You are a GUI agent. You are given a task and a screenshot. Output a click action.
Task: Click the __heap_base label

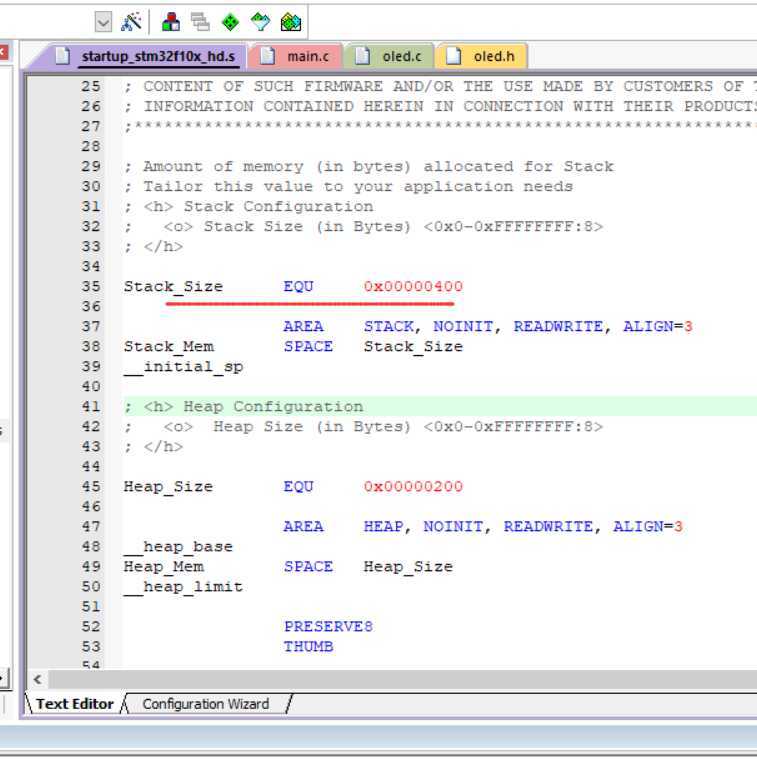pos(178,547)
